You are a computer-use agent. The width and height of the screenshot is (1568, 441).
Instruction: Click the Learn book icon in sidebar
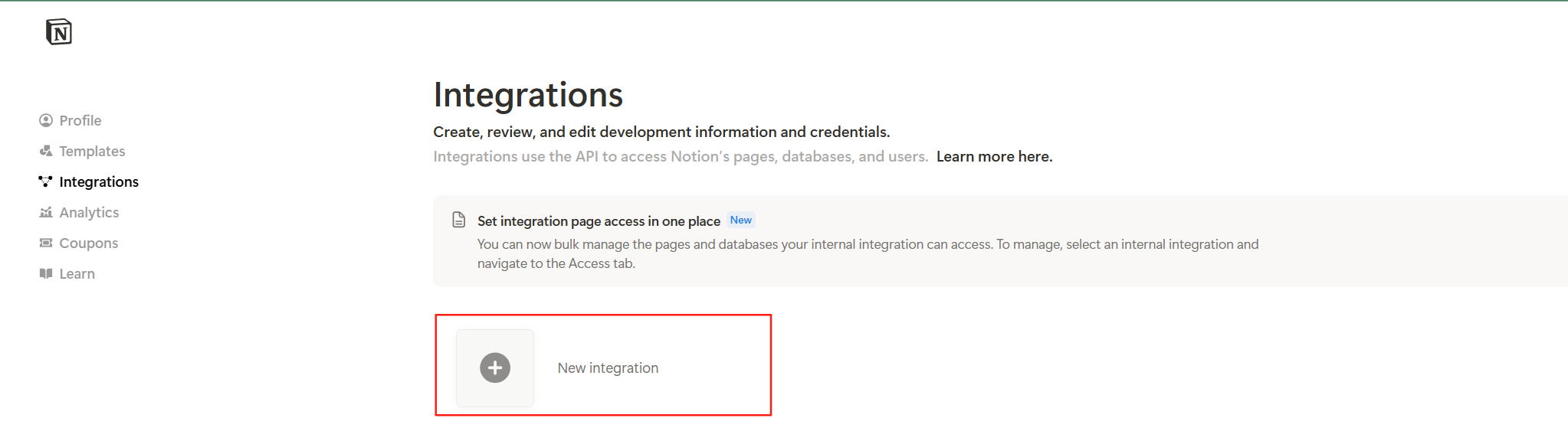point(46,273)
